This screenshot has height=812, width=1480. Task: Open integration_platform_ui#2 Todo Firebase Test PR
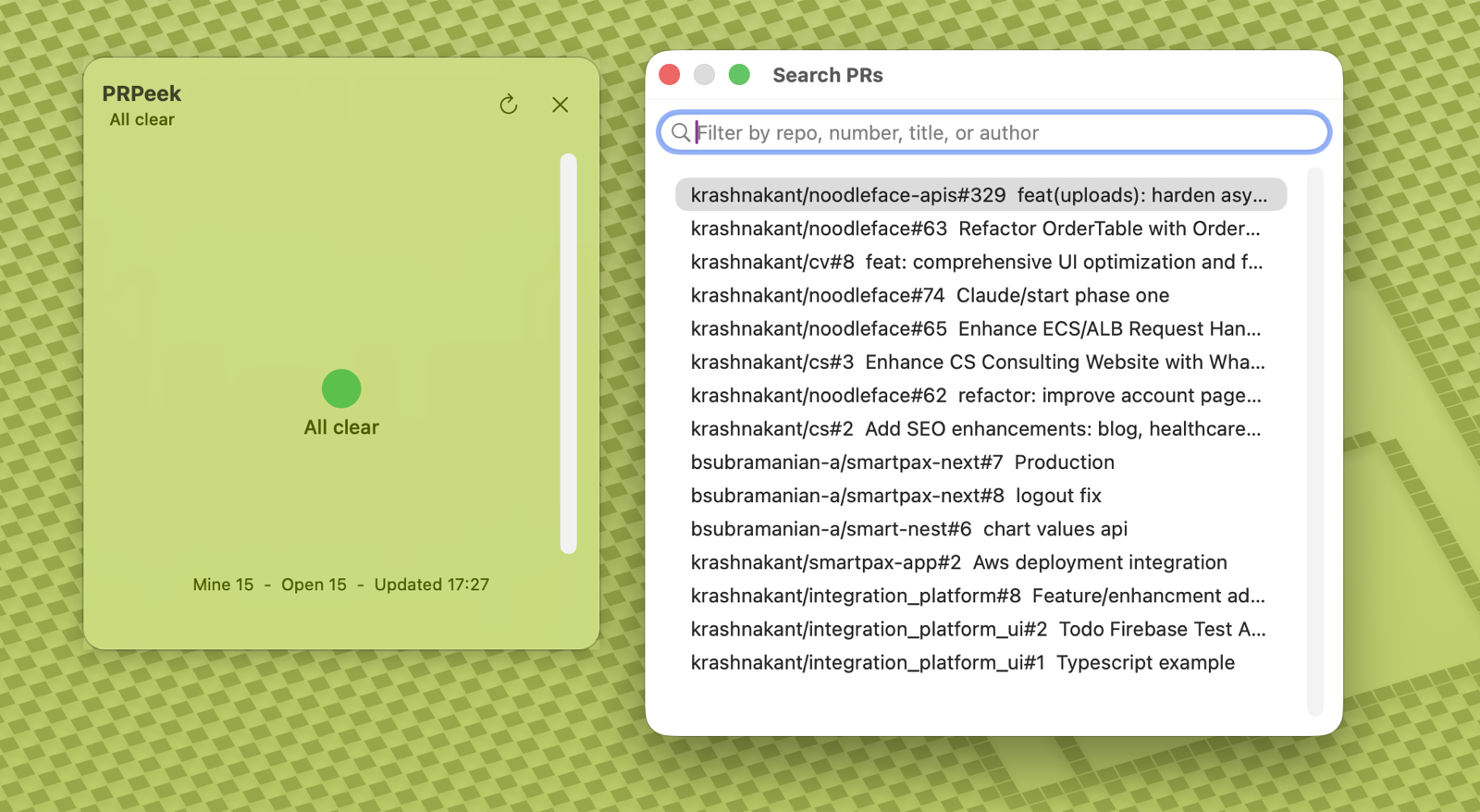tap(980, 629)
